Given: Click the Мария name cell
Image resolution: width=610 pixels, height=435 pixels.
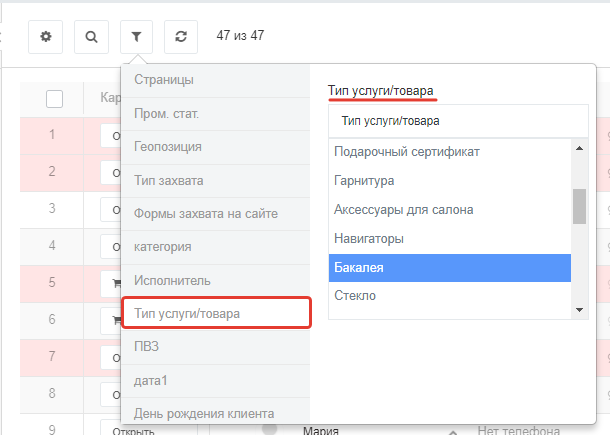Looking at the screenshot, I should coord(321,430).
